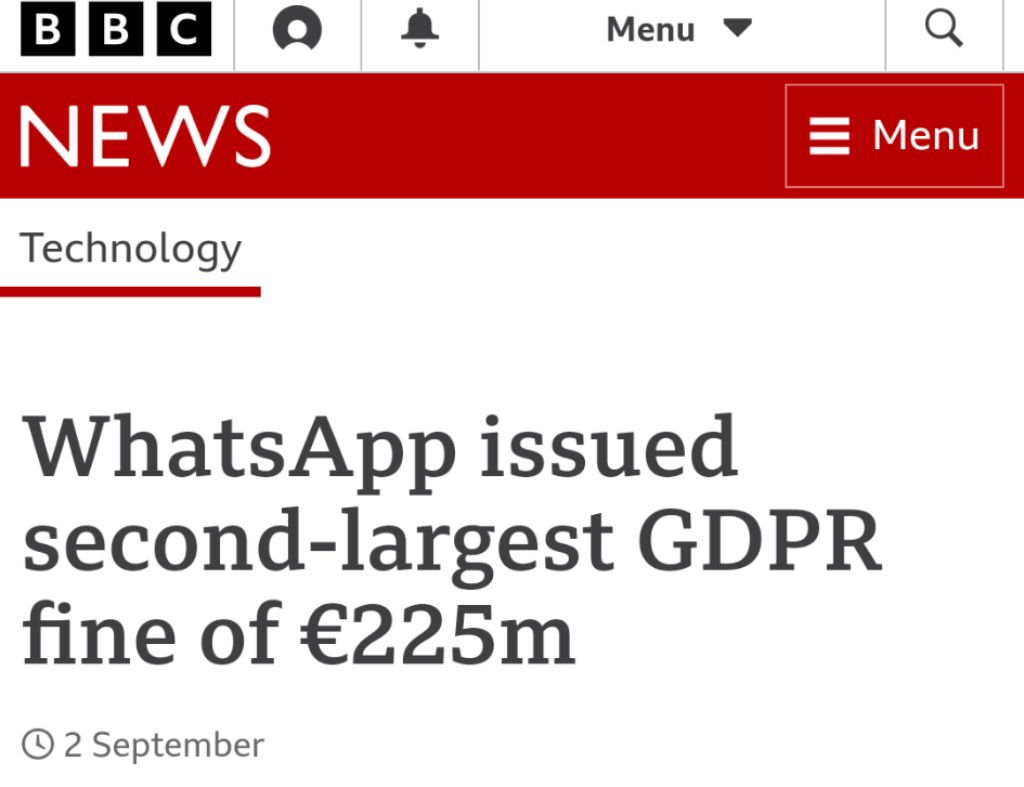Viewport: 1024px width, 787px height.
Task: Click the 2 September date text
Action: click(x=164, y=745)
